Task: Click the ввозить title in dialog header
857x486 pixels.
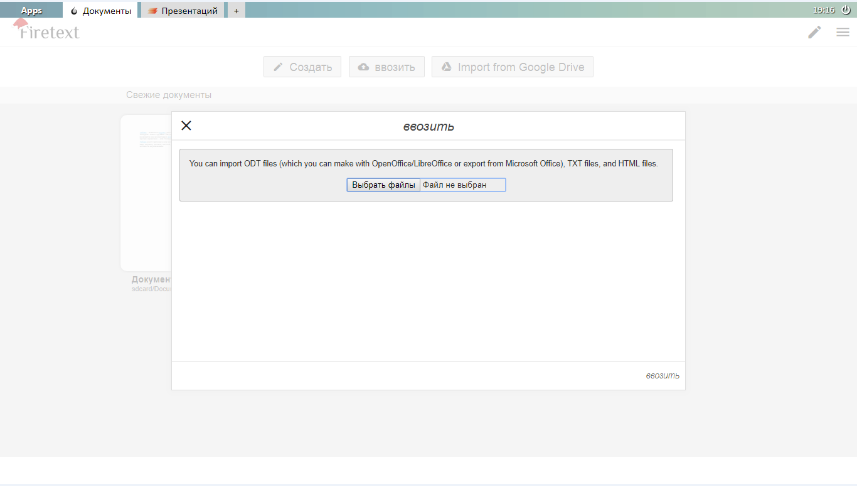Action: [x=429, y=126]
